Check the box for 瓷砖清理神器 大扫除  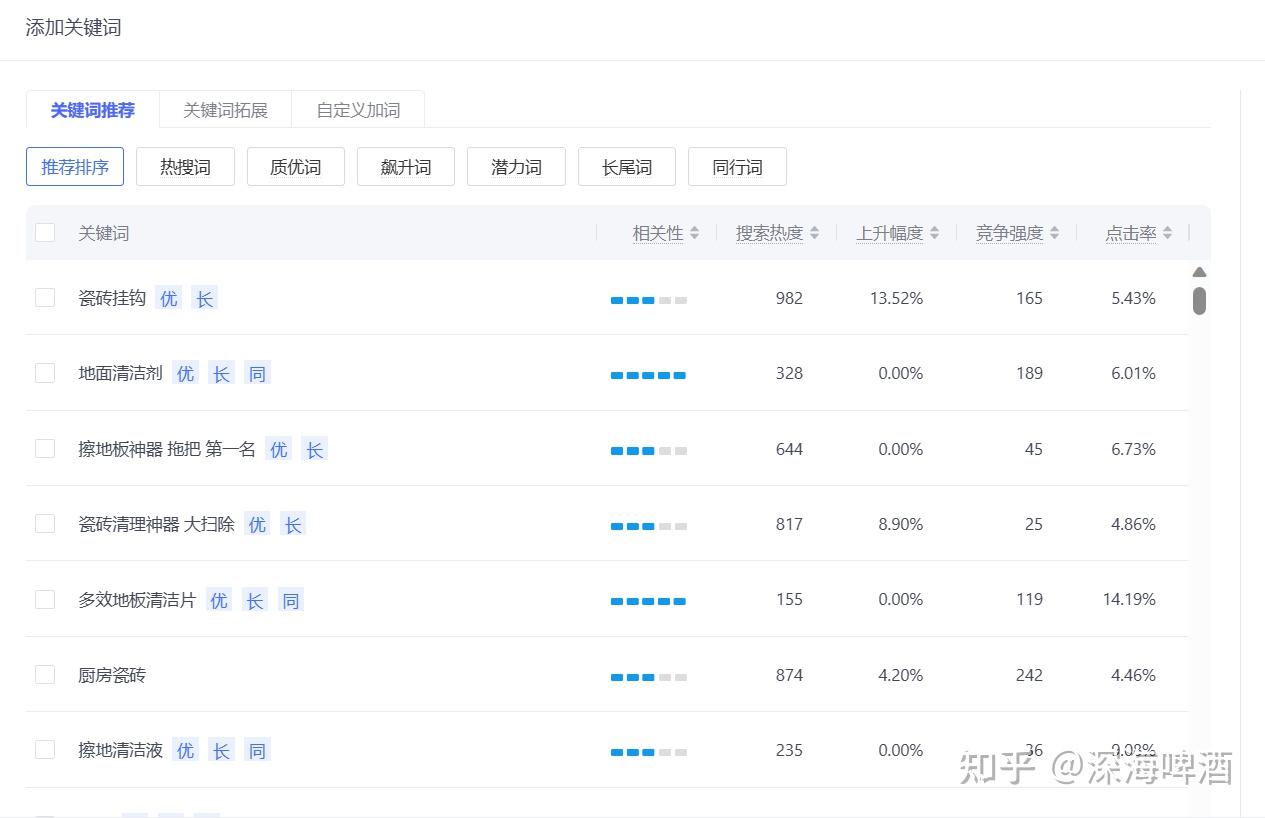pyautogui.click(x=45, y=523)
